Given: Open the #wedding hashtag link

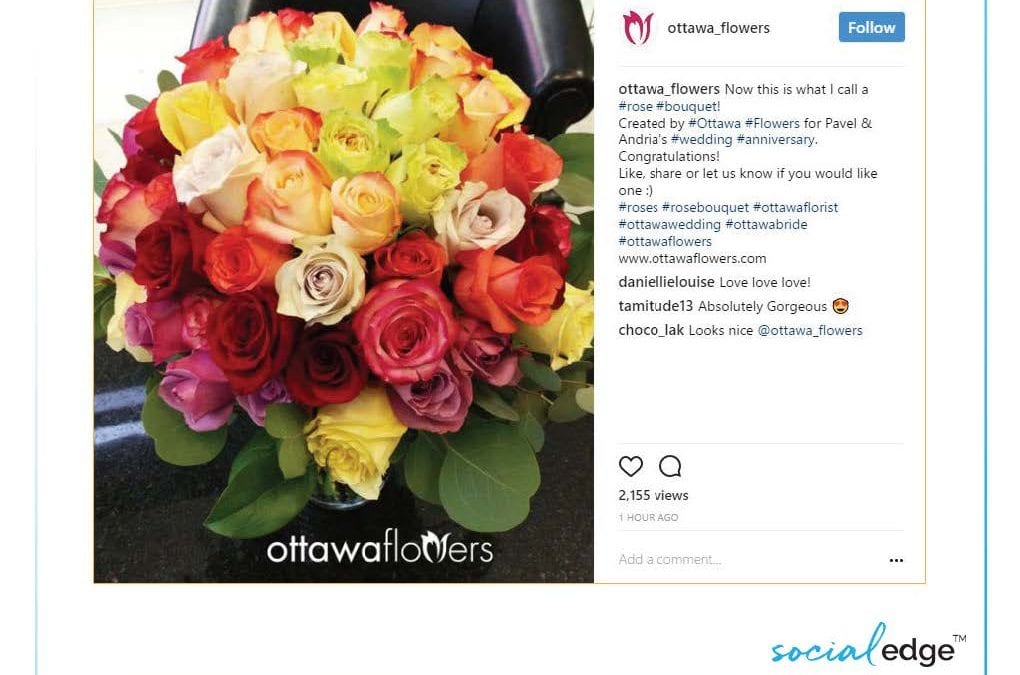Looking at the screenshot, I should coord(701,140).
